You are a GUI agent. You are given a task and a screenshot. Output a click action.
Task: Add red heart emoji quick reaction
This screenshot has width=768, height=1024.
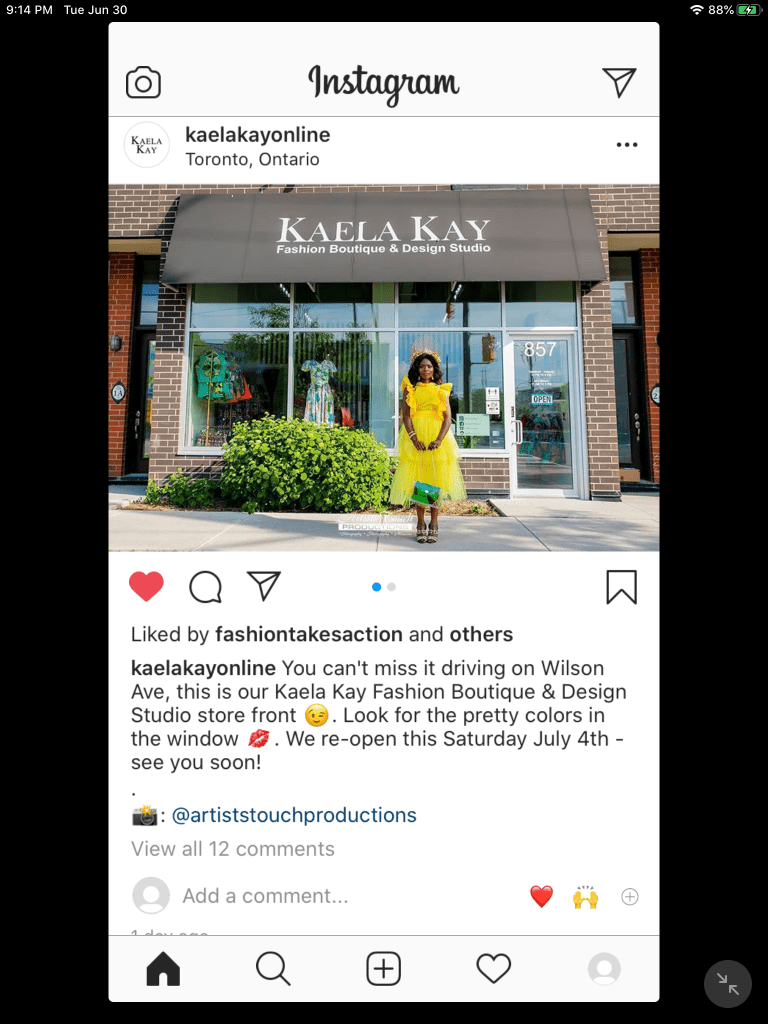pos(541,896)
